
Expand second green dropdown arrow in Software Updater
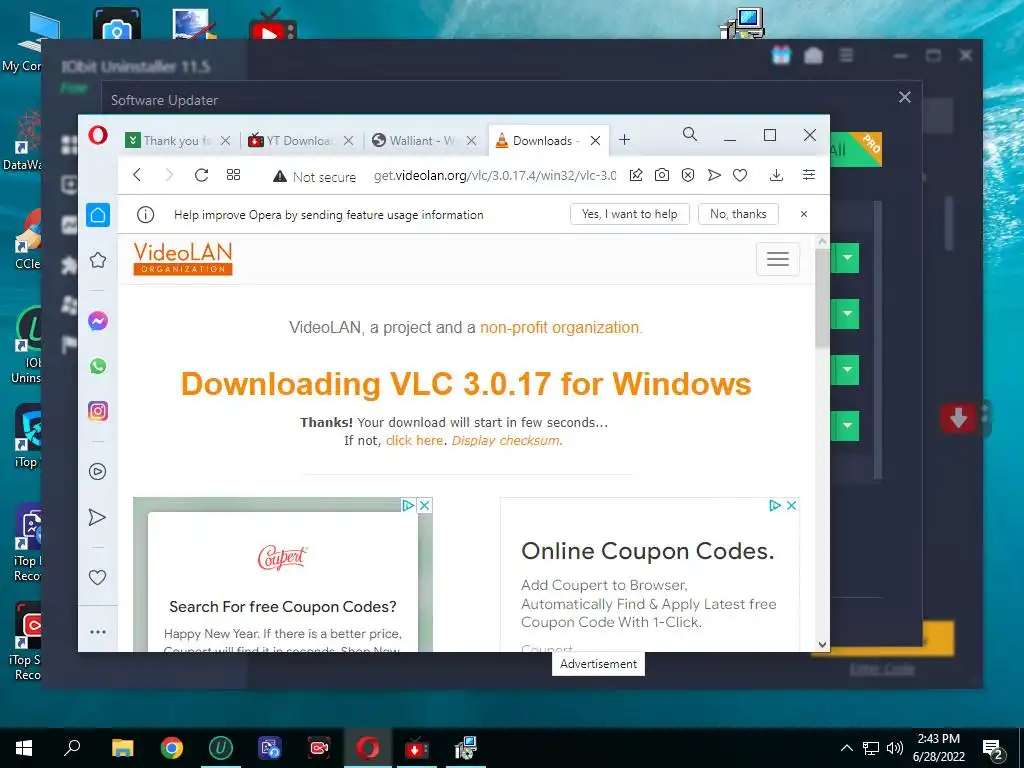click(x=847, y=314)
